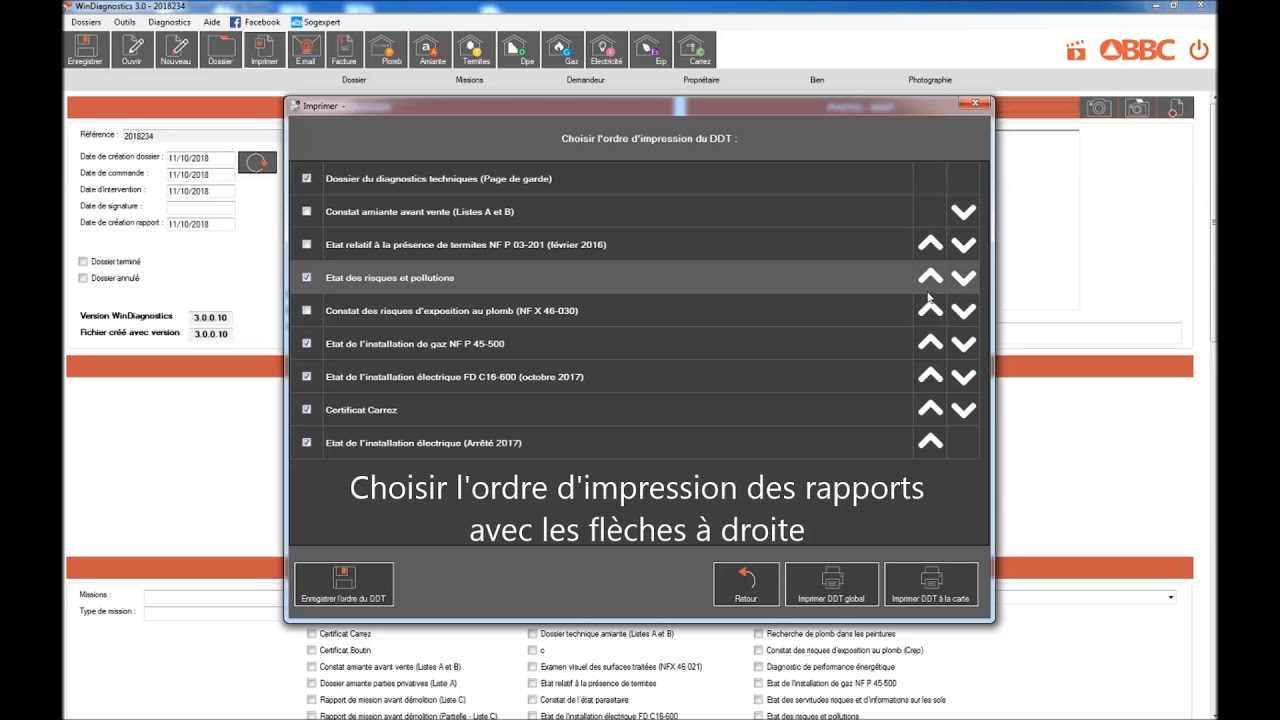Click the OBBC logo
The width and height of the screenshot is (1280, 720).
pos(1137,50)
